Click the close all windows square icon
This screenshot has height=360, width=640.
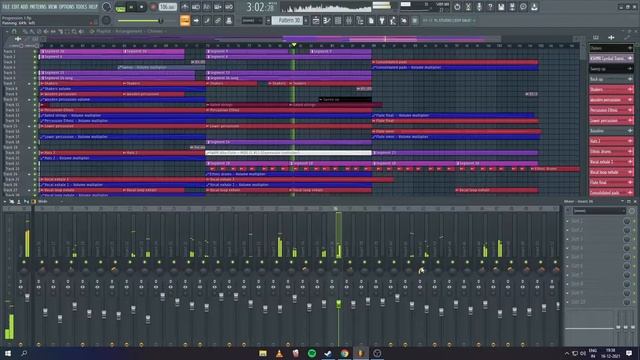(x=415, y=20)
